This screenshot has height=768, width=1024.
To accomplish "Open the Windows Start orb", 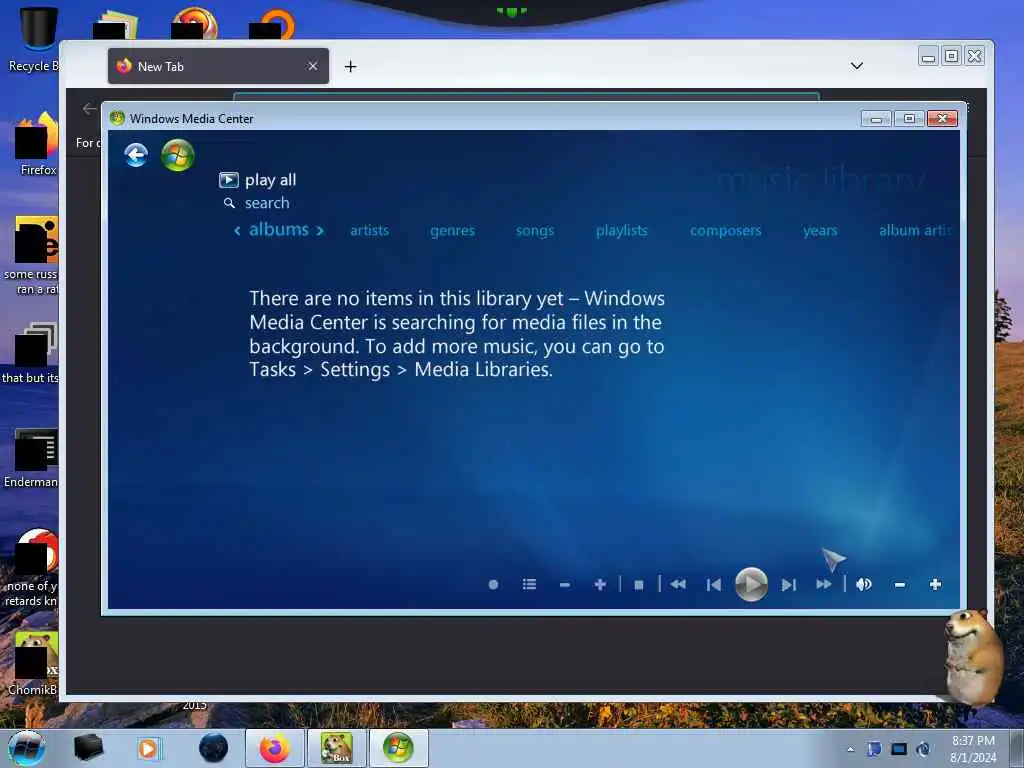I will tap(26, 748).
